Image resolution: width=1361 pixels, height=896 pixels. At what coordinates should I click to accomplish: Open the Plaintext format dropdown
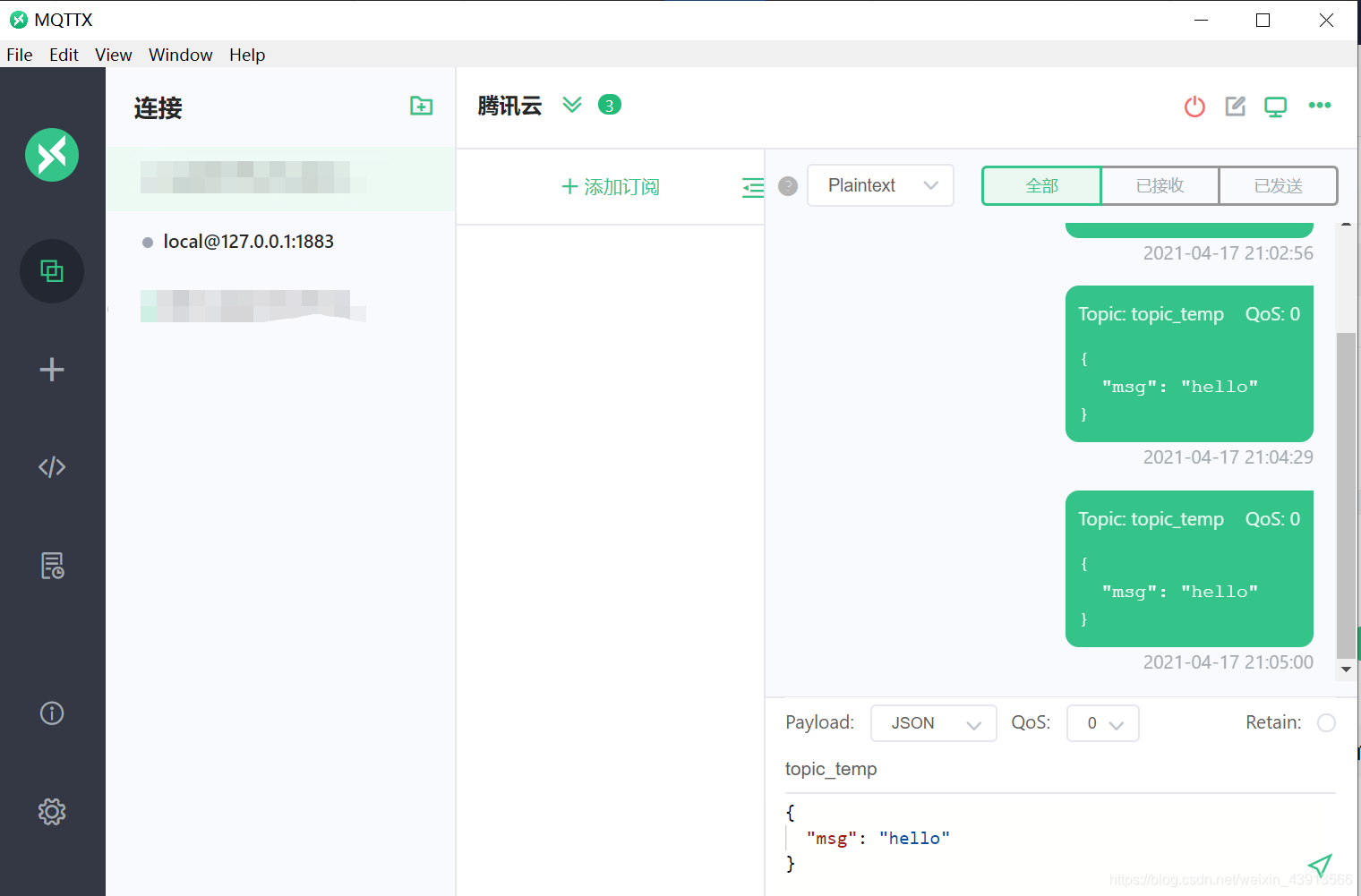[x=879, y=185]
